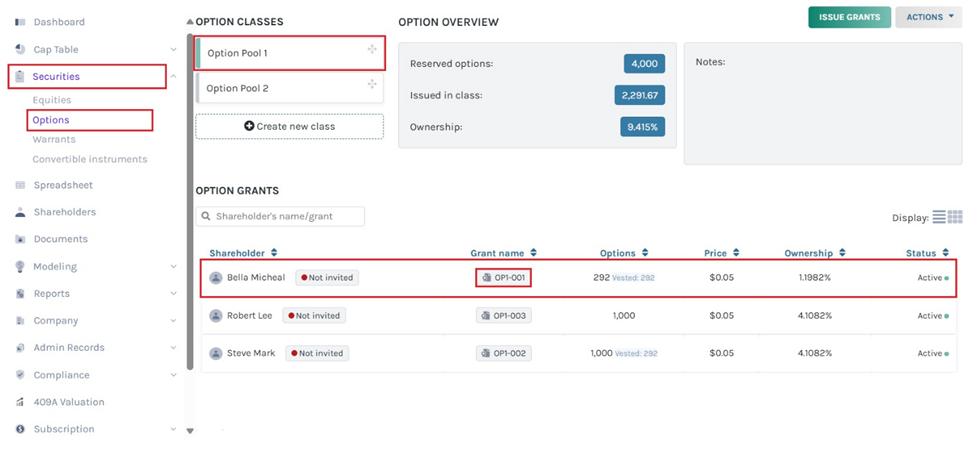
Task: Open the ACTIONS dropdown
Action: coord(928,17)
